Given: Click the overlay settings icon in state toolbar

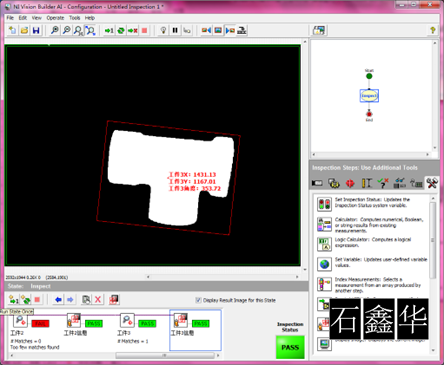Looking at the screenshot, I should [x=114, y=300].
